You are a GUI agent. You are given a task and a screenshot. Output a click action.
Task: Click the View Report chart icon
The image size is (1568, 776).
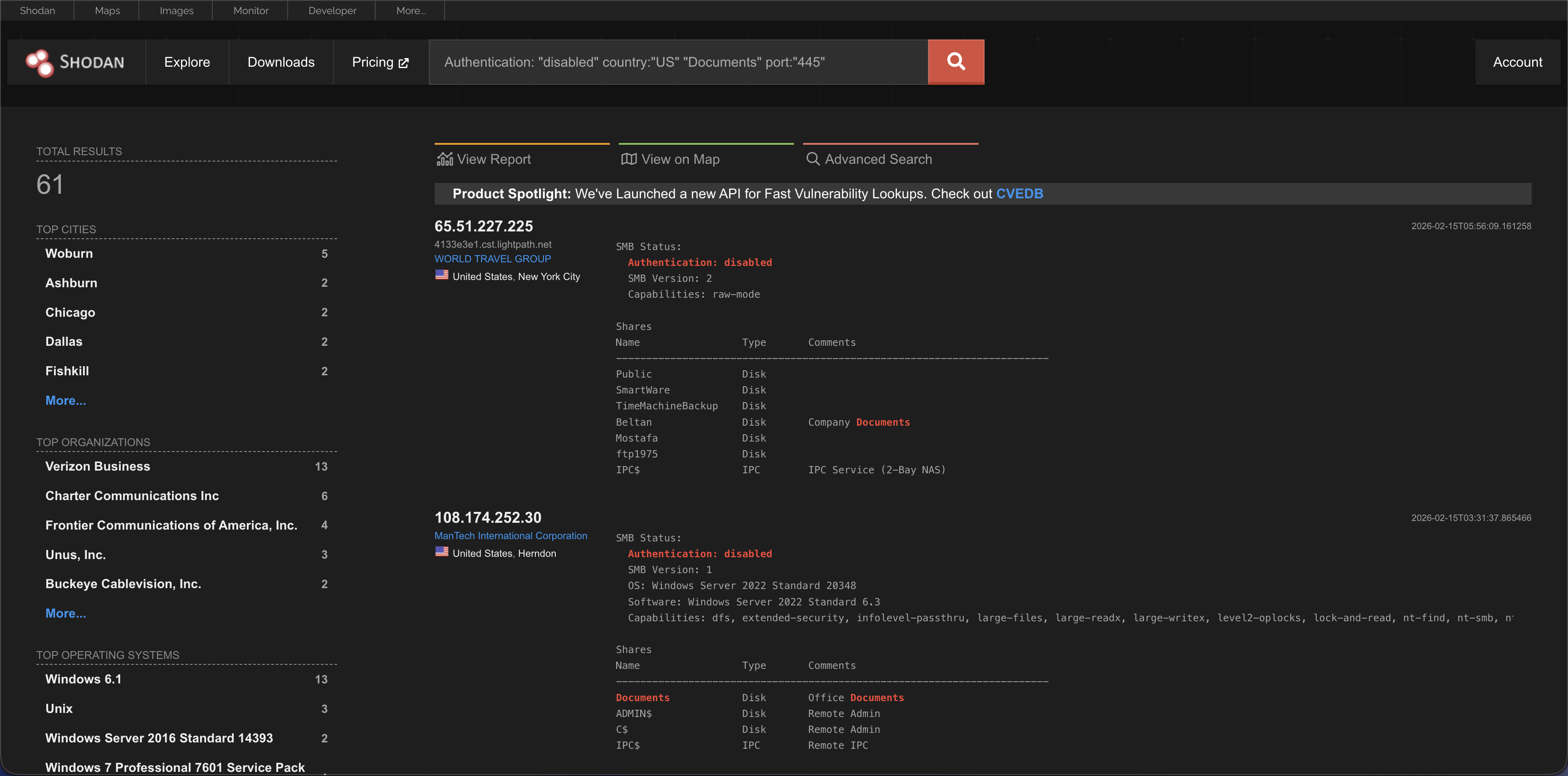(445, 159)
